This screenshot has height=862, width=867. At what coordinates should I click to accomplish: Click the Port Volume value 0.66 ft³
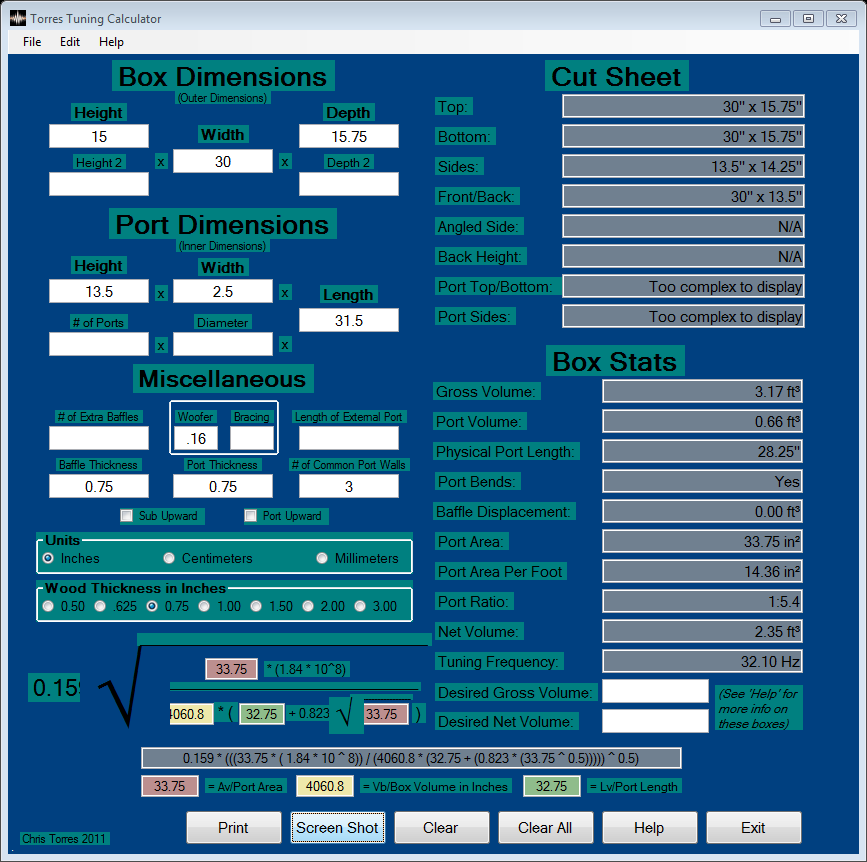702,421
